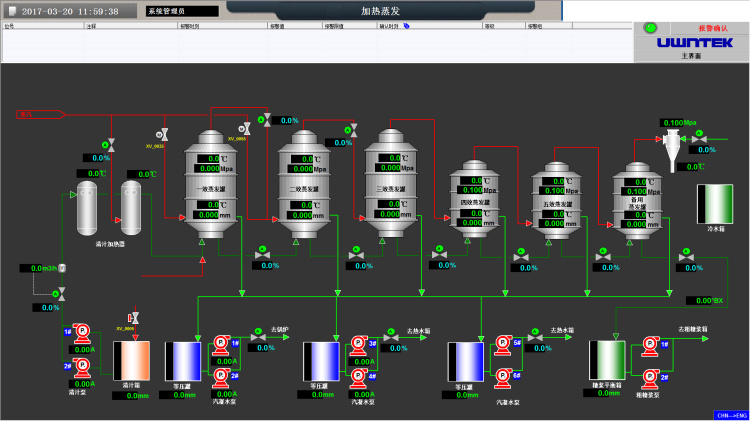Click the 冷水箱 cold water tank level

(x=715, y=203)
